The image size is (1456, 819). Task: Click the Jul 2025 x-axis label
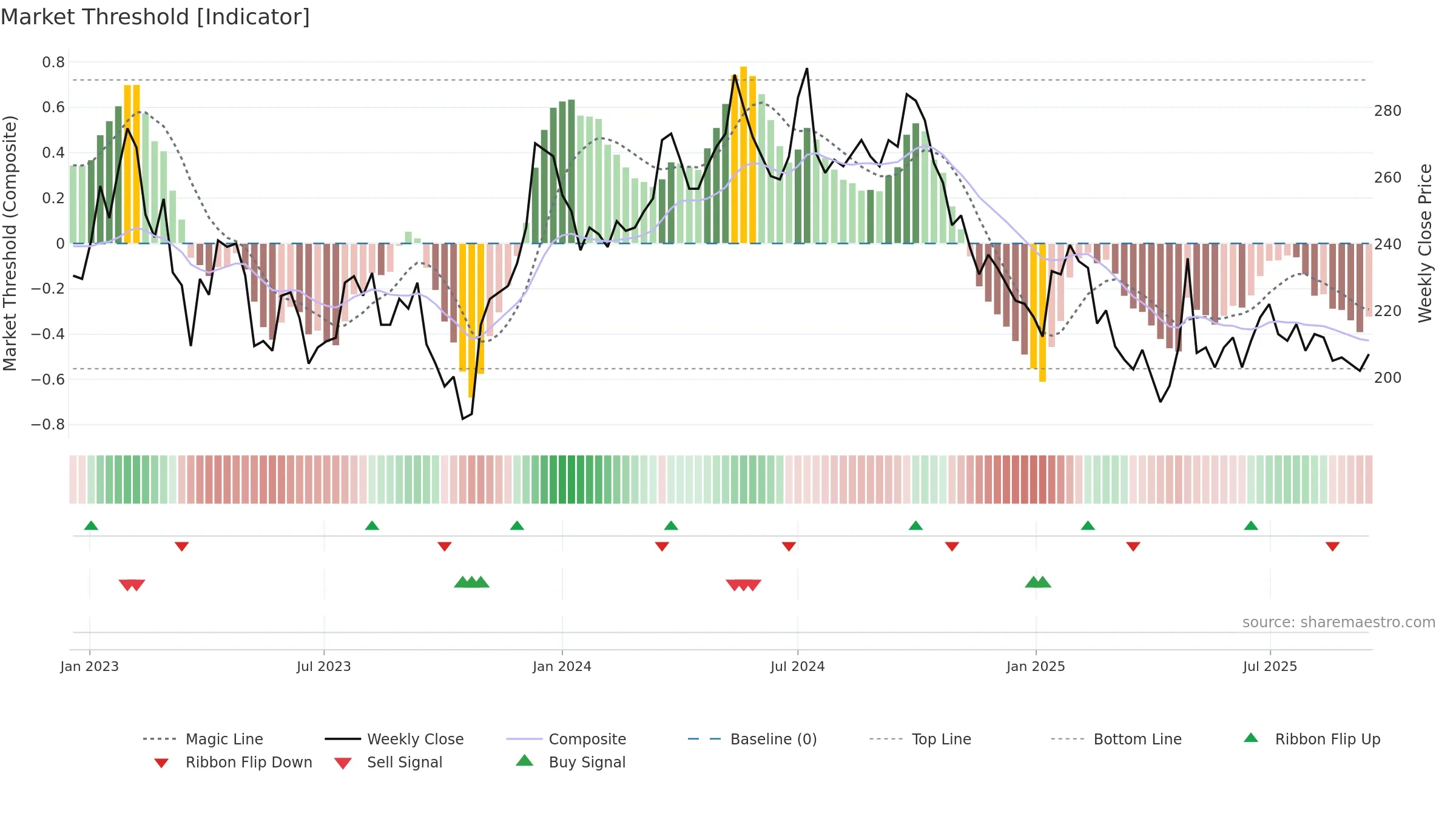1270,666
